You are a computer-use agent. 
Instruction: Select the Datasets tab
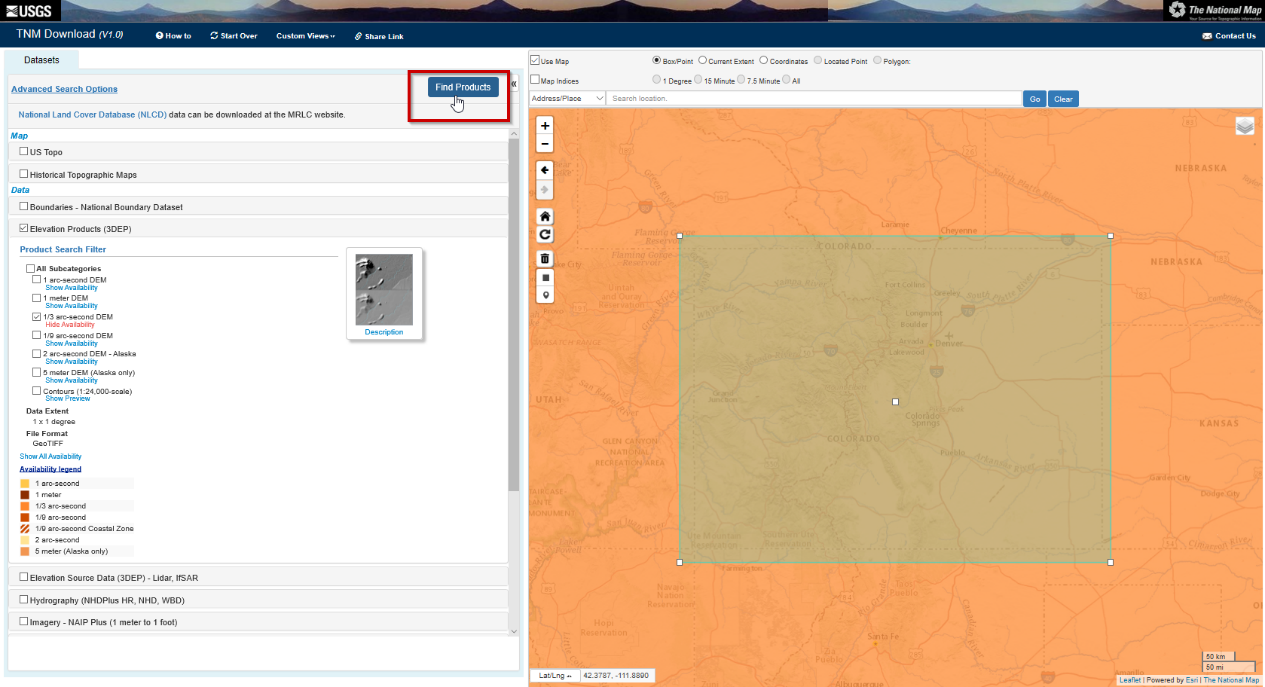click(42, 60)
